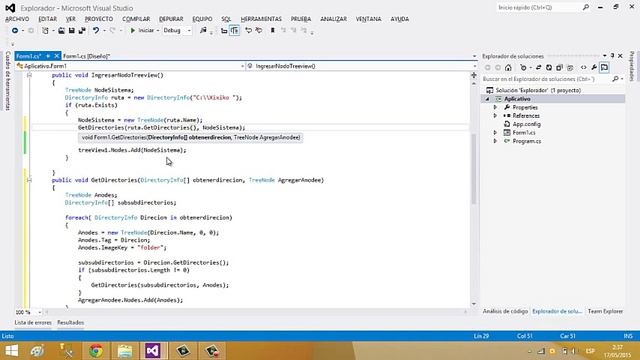
Task: Open the Solution Explorer window position dropdown
Action: [x=604, y=56]
